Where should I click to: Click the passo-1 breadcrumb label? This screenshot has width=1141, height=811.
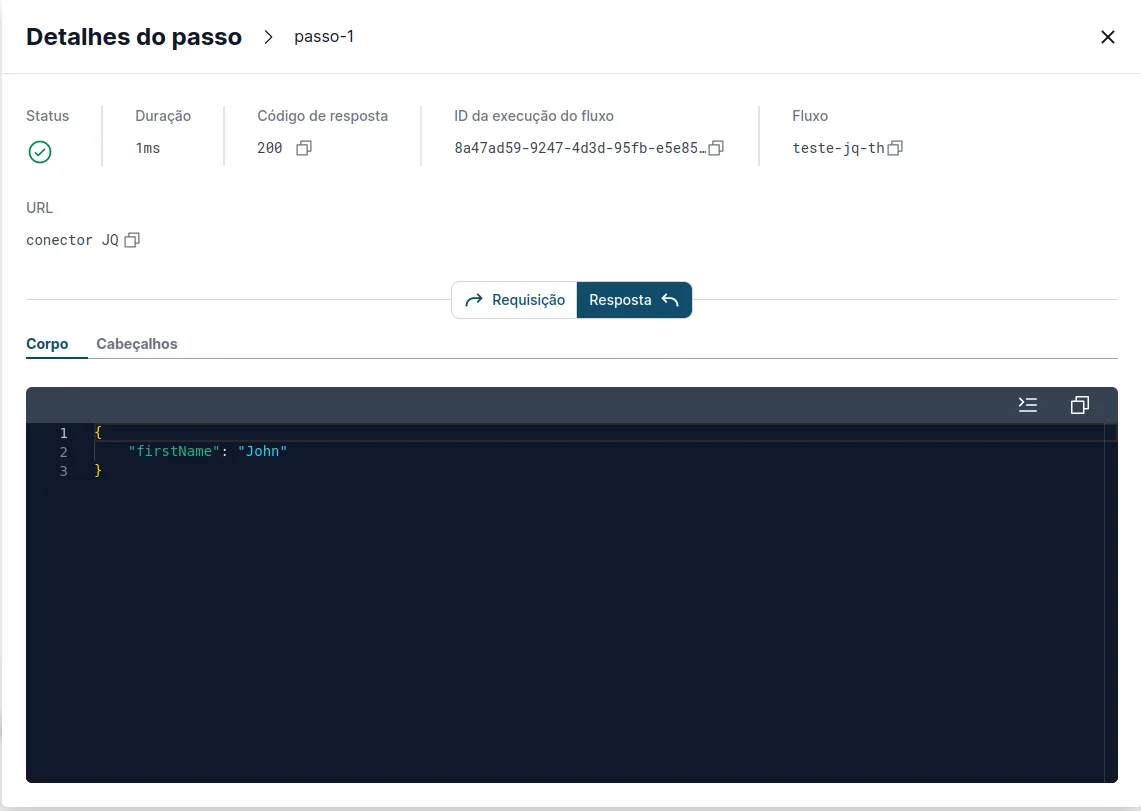tap(324, 36)
